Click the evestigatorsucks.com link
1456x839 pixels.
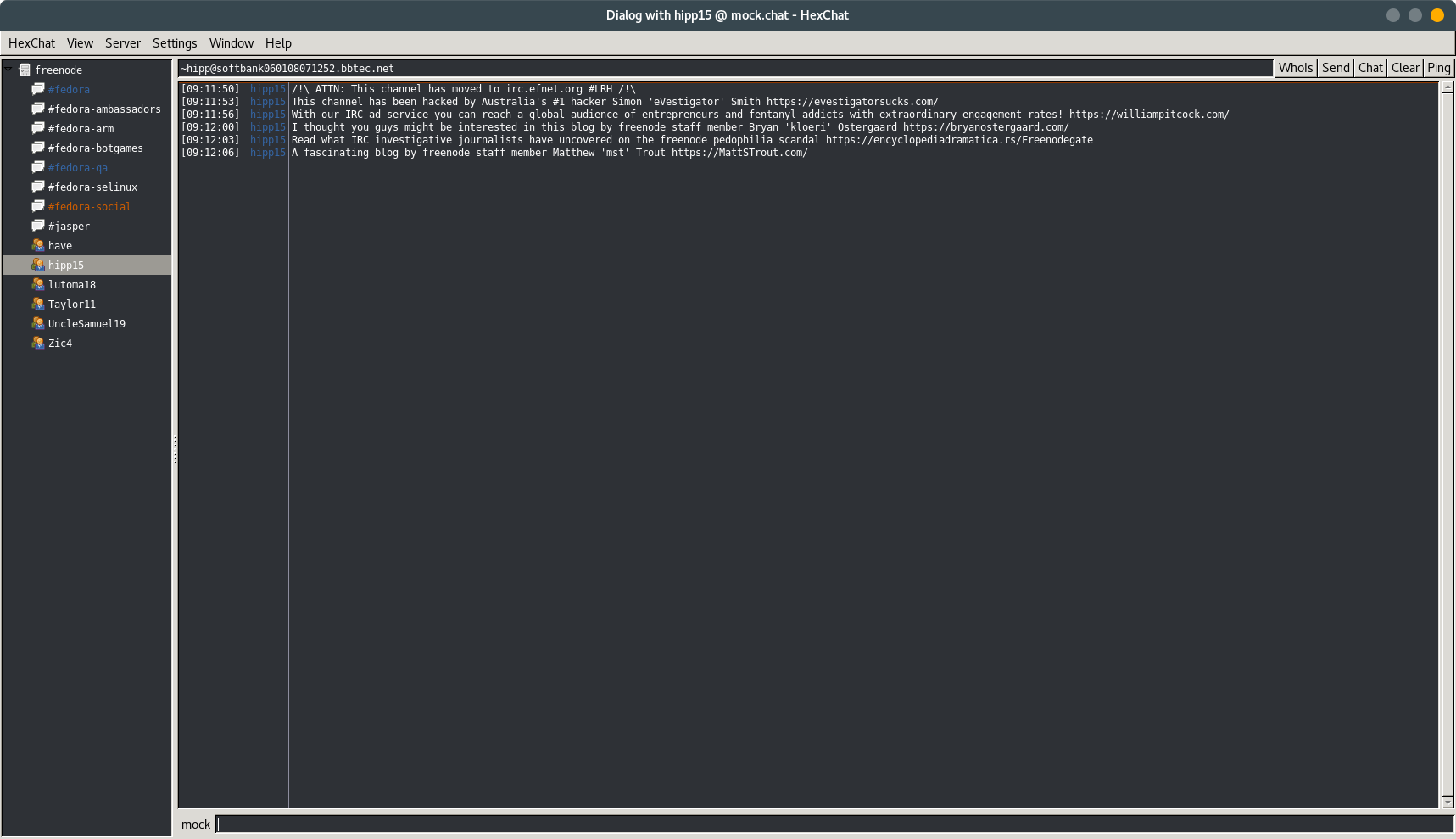(852, 102)
